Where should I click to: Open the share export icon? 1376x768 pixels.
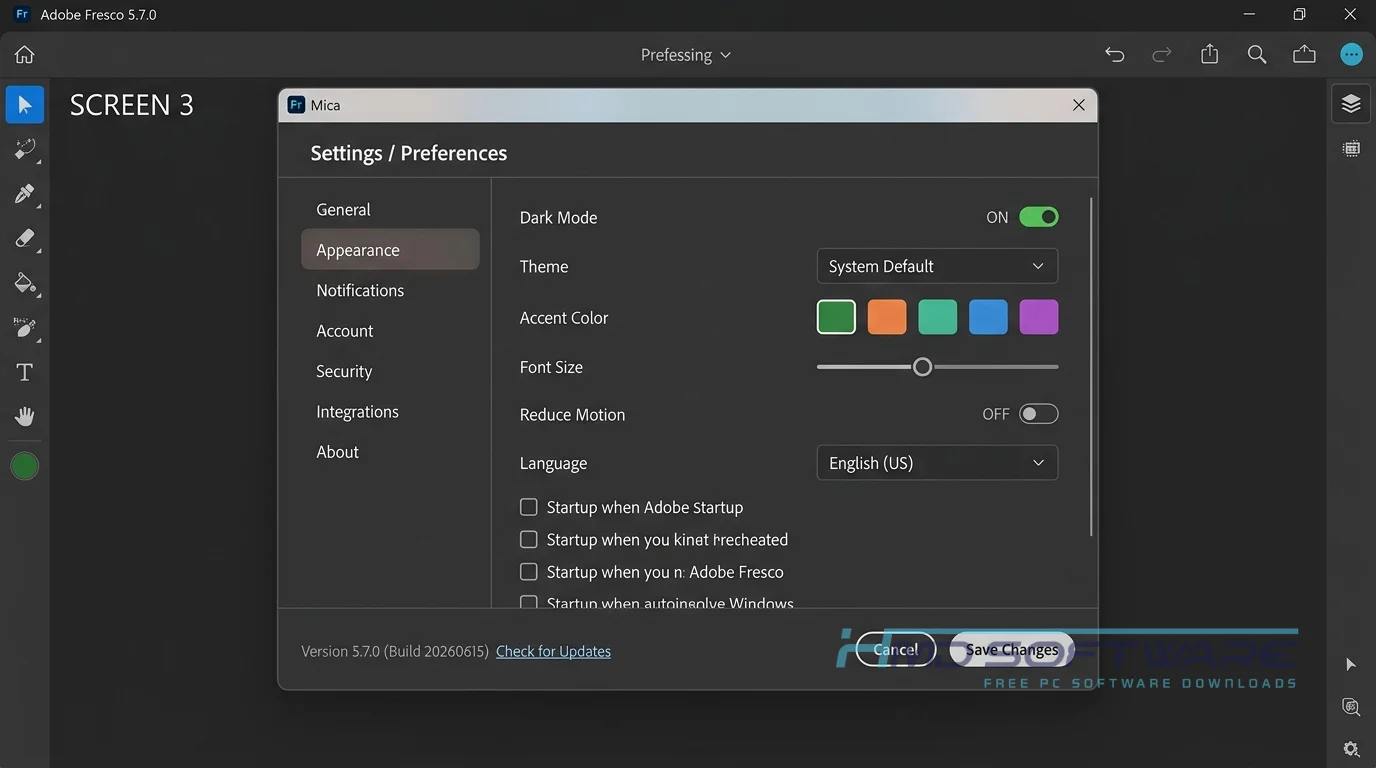point(1210,54)
